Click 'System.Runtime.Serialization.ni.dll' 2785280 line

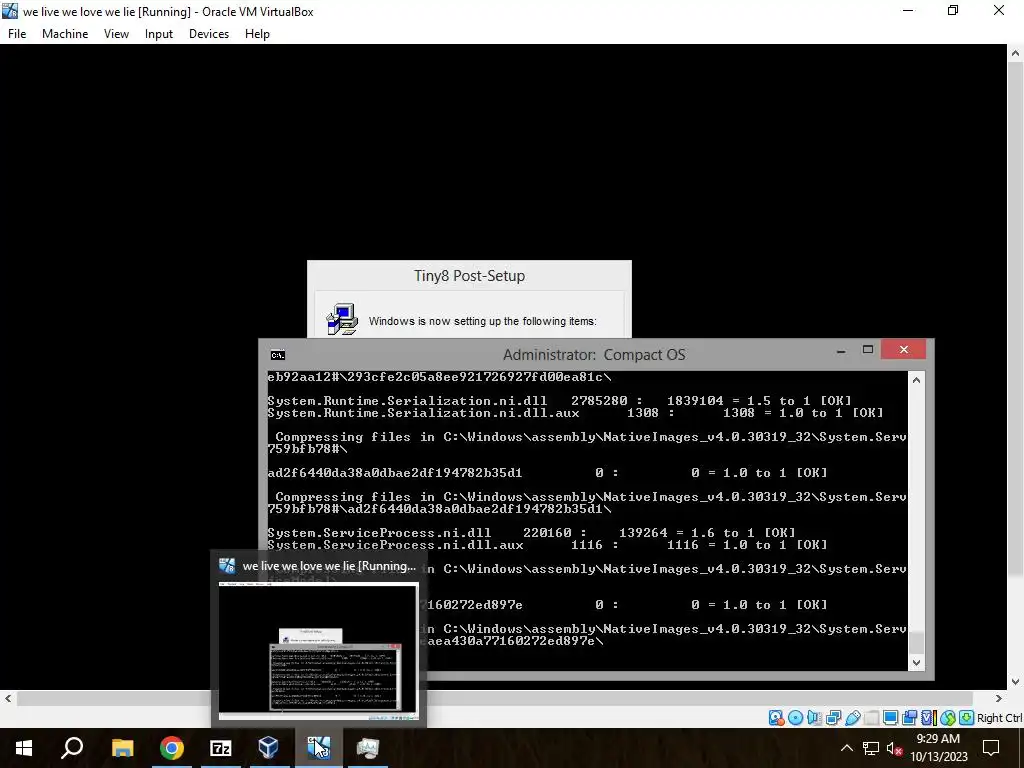(560, 400)
